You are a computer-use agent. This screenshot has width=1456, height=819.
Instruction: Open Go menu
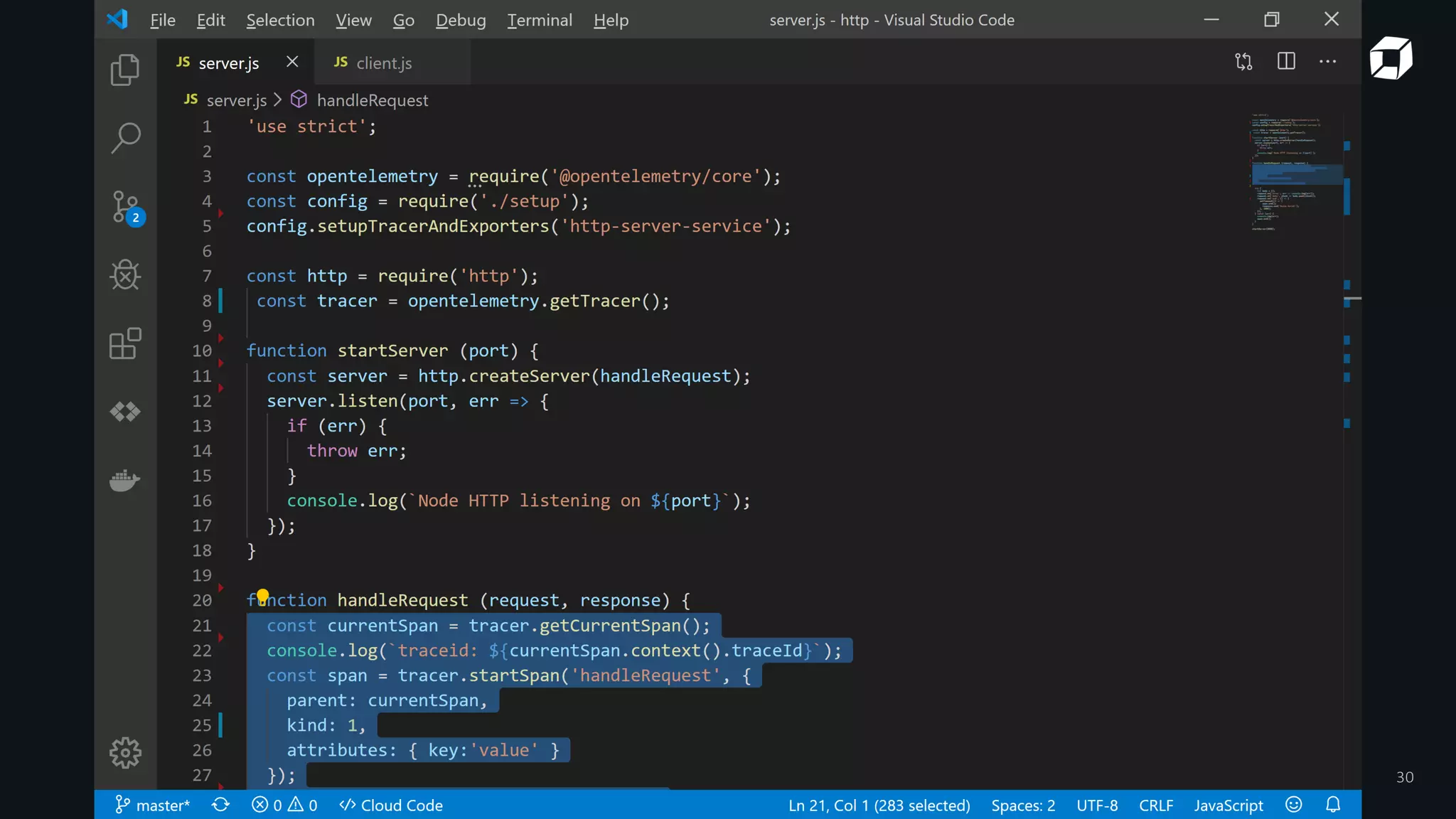click(403, 20)
